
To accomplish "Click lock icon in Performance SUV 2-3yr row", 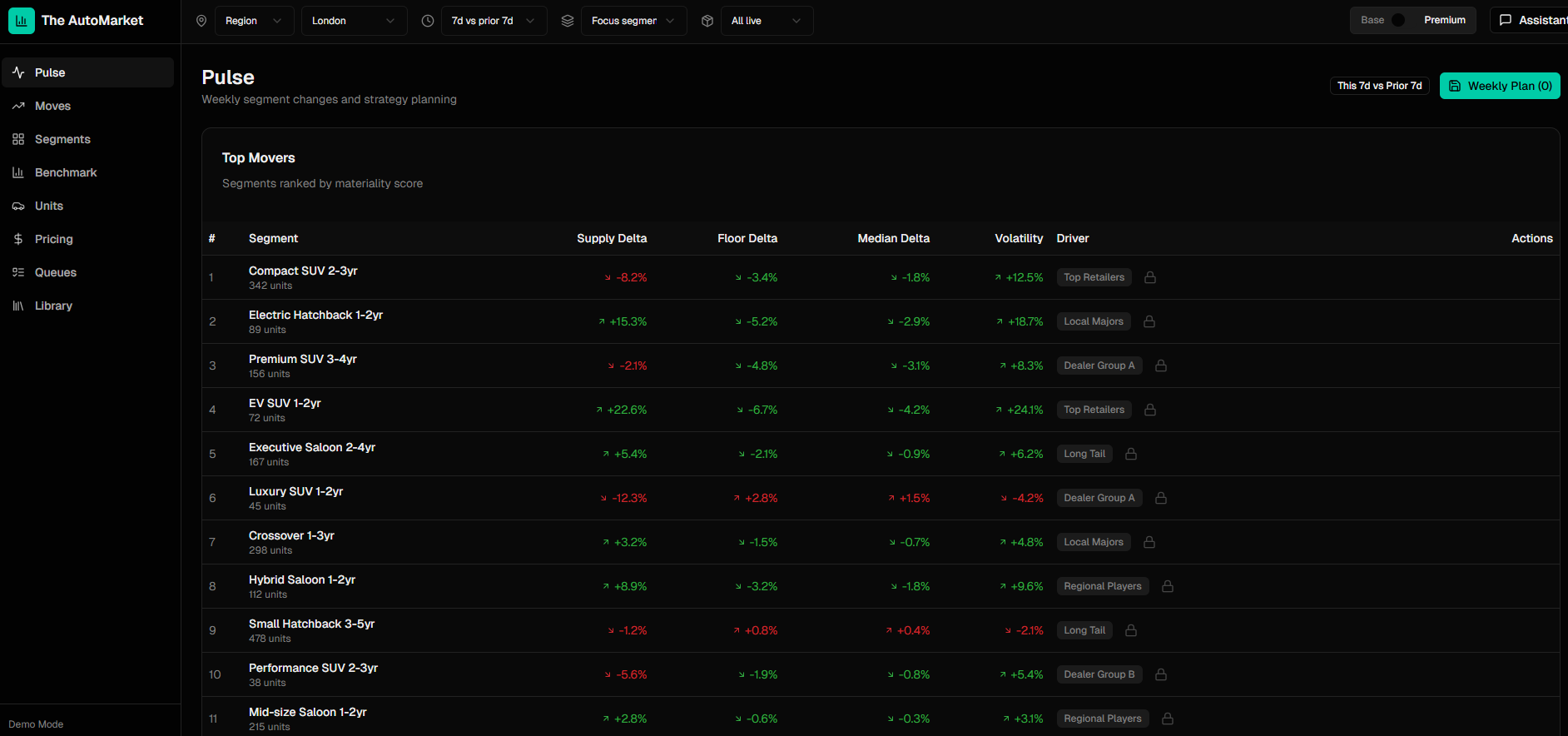I will [x=1161, y=674].
